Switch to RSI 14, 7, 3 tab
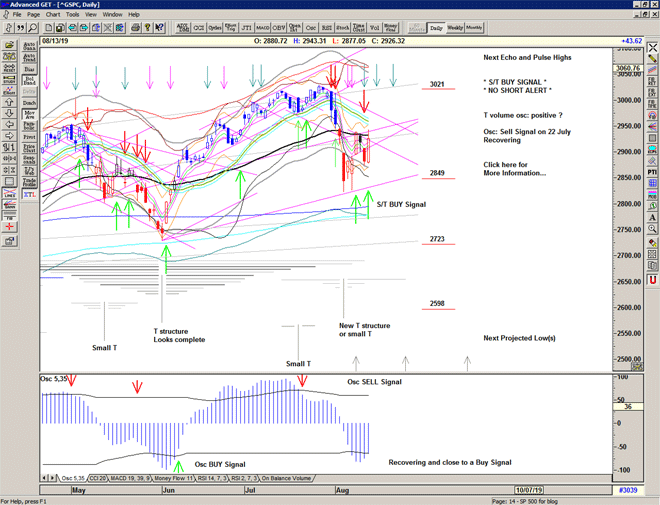This screenshot has height=505, width=660. point(212,478)
